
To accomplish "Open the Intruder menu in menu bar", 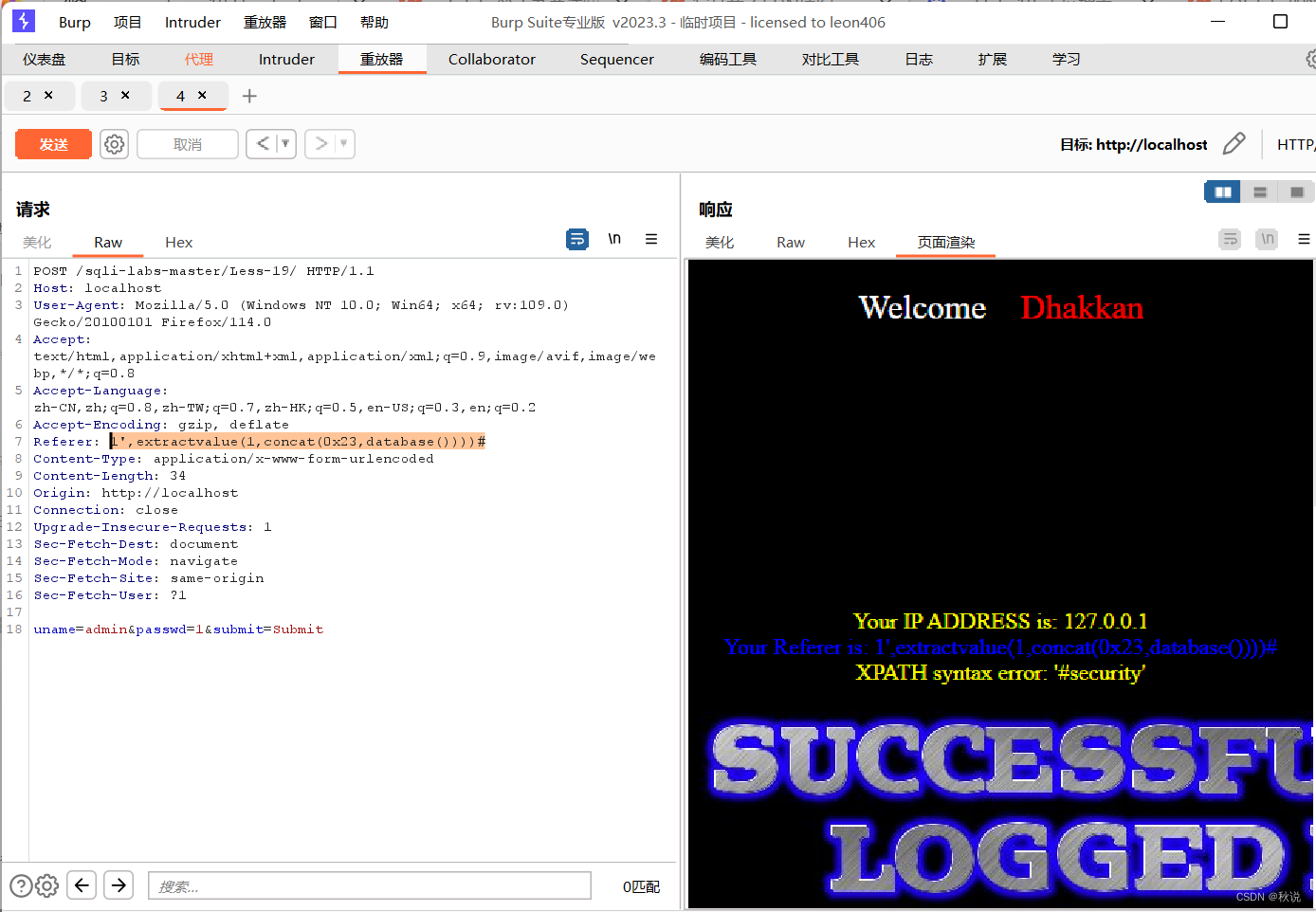I will pyautogui.click(x=192, y=22).
